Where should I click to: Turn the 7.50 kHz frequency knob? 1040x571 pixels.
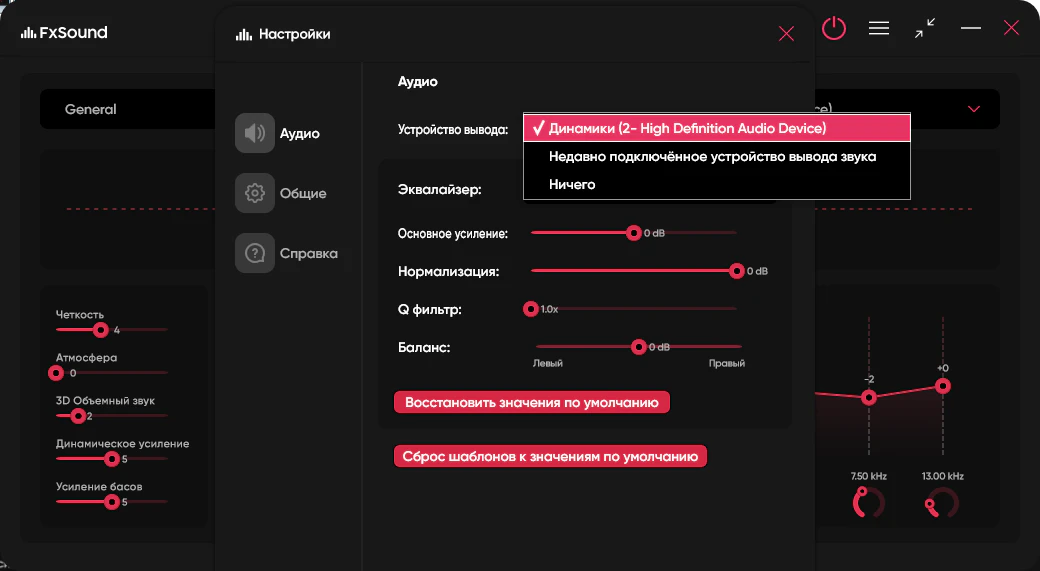pos(867,504)
